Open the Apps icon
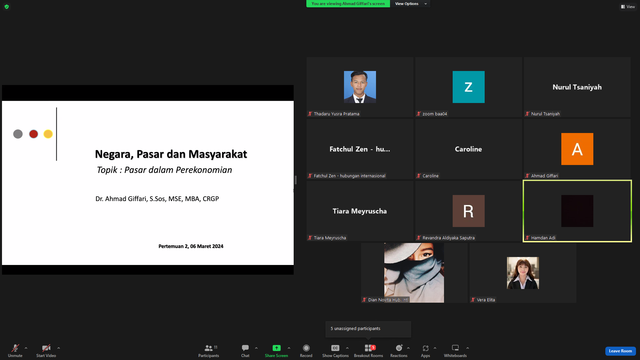The height and width of the screenshot is (360, 640). pyautogui.click(x=425, y=350)
